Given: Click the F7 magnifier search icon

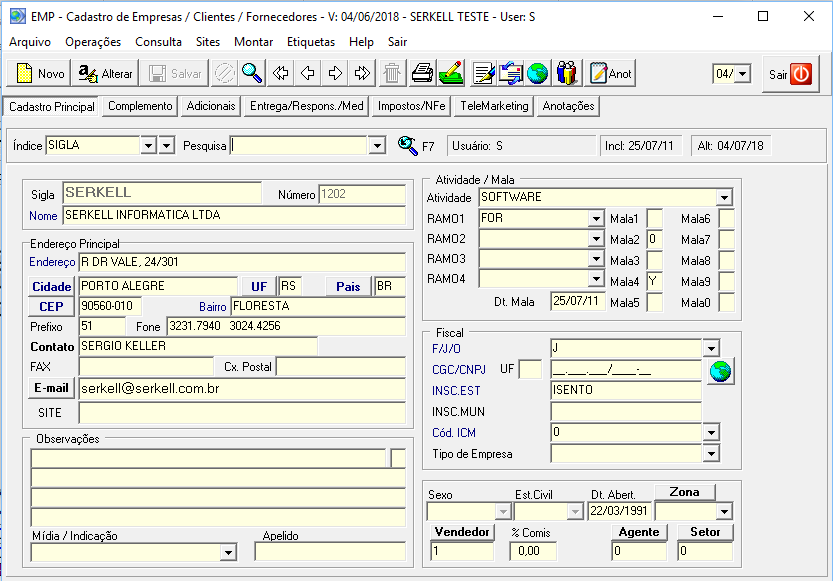Looking at the screenshot, I should coord(407,146).
